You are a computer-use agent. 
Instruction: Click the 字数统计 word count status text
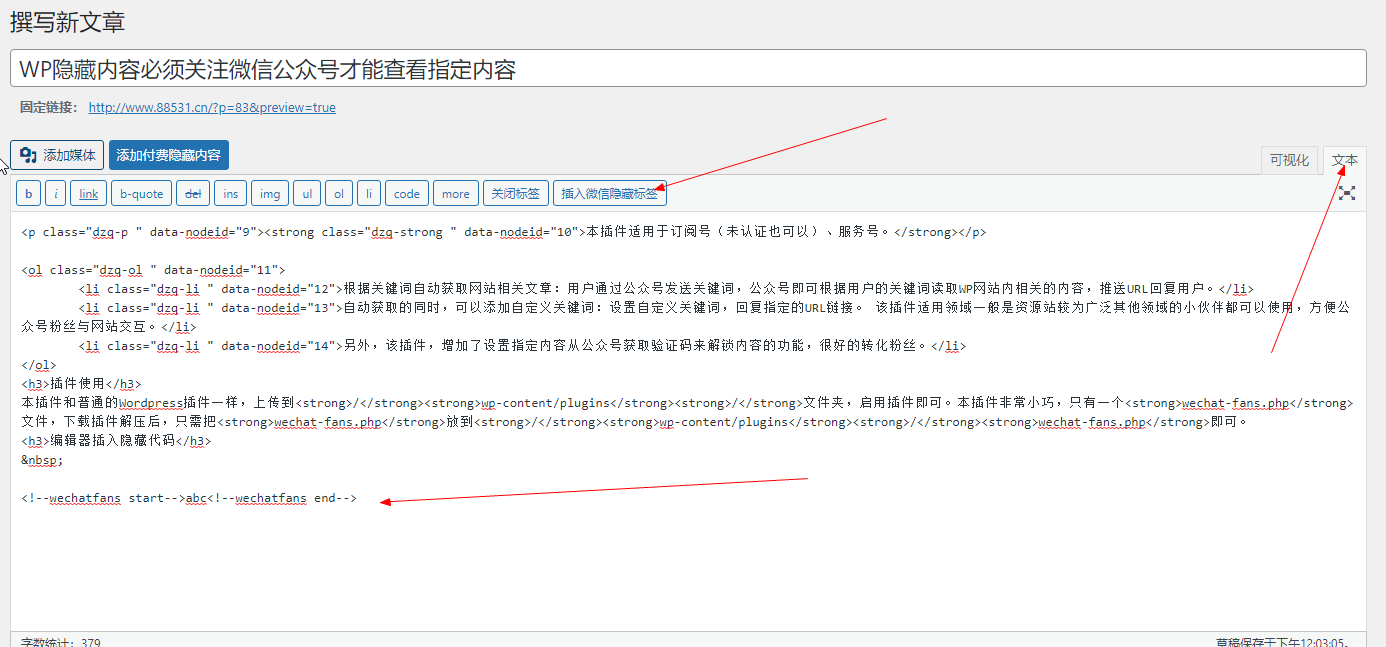[61, 642]
